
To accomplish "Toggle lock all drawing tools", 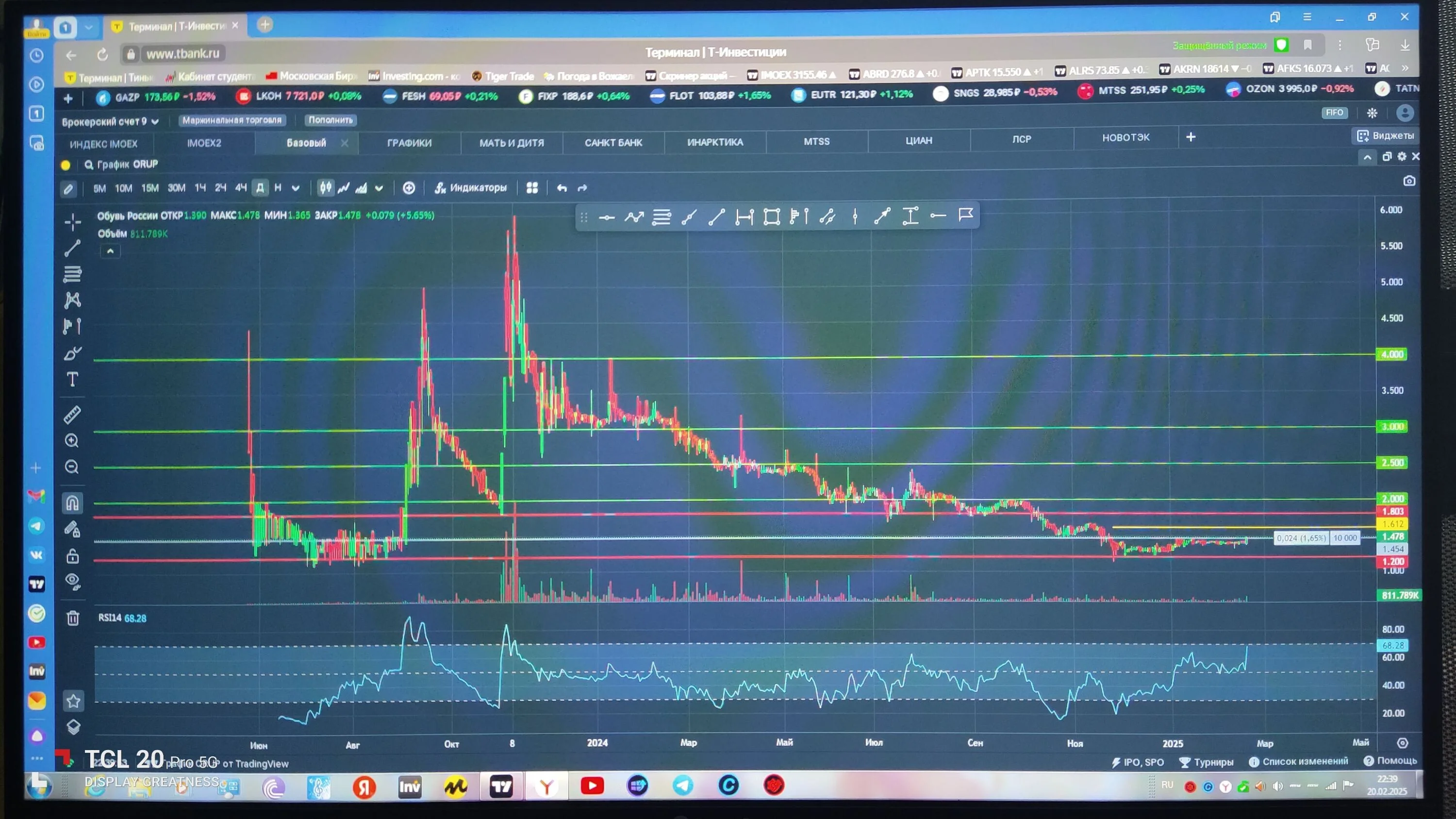I will [x=72, y=556].
